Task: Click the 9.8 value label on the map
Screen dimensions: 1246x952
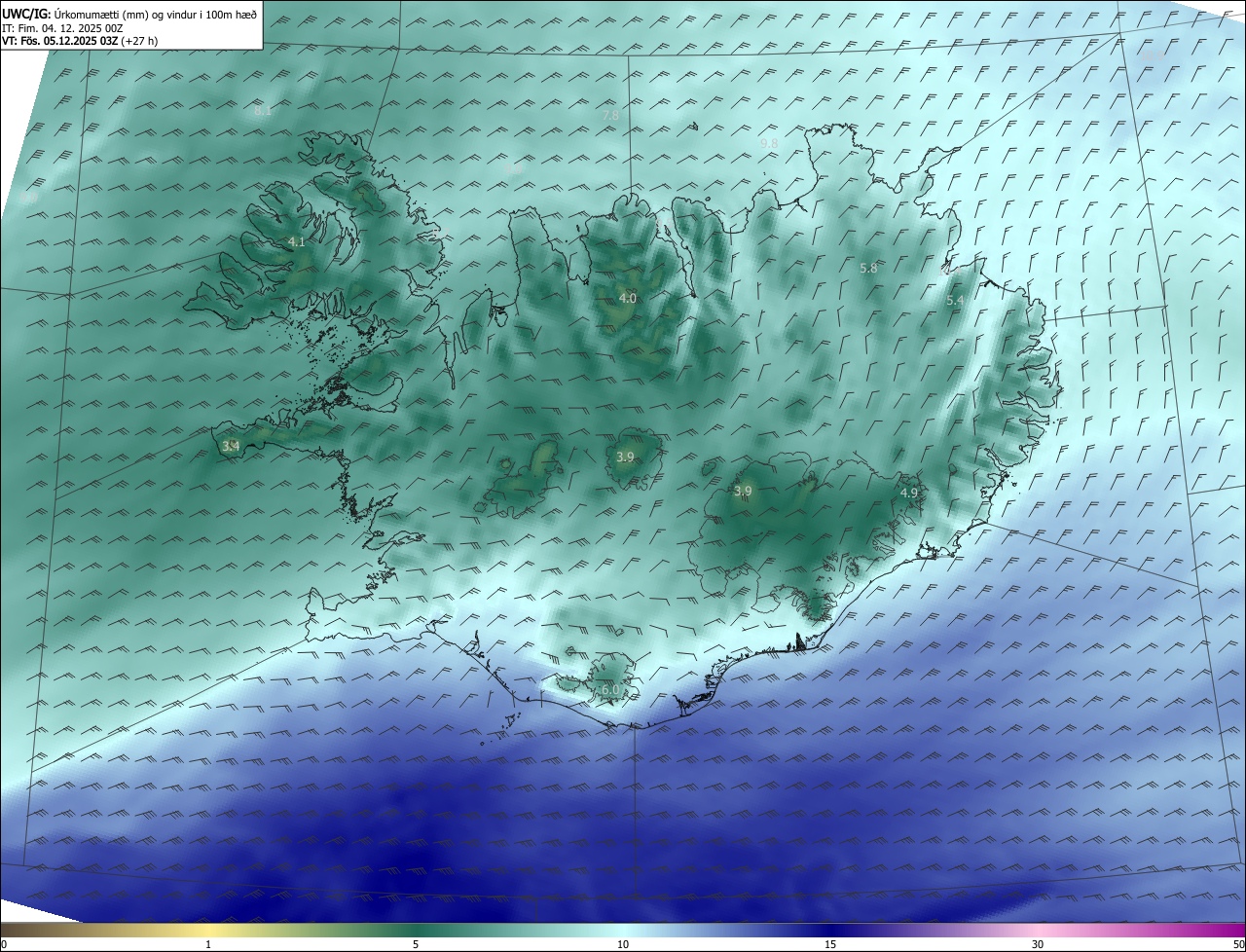Action: click(x=769, y=143)
